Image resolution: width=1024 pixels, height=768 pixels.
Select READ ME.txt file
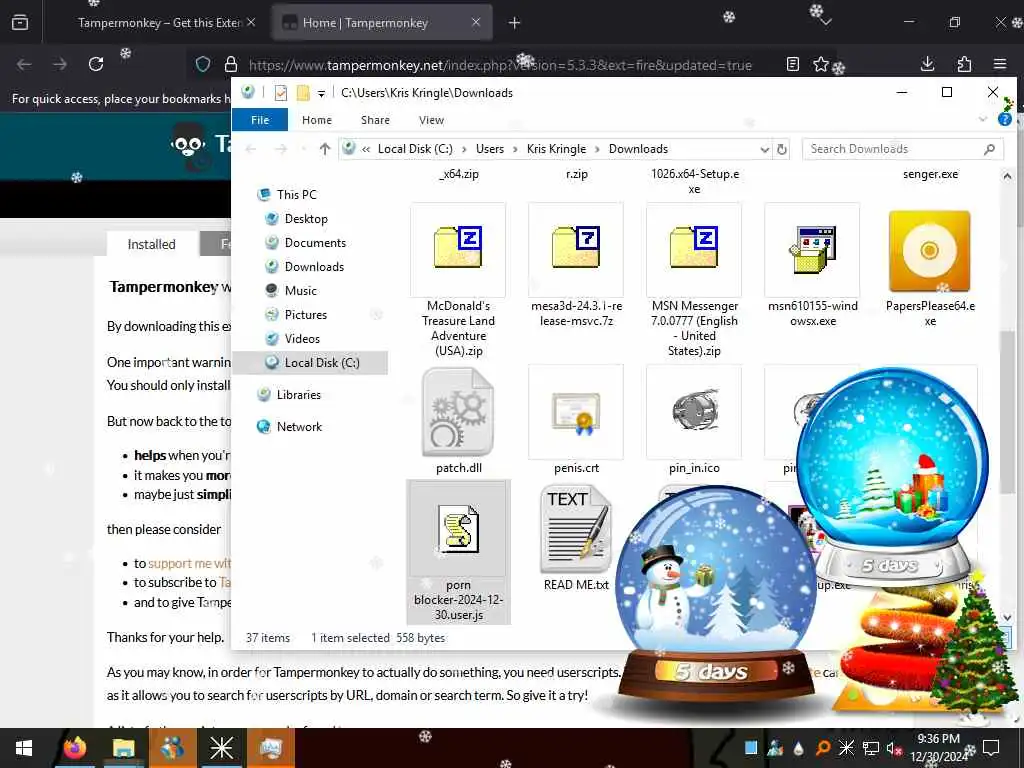point(576,537)
